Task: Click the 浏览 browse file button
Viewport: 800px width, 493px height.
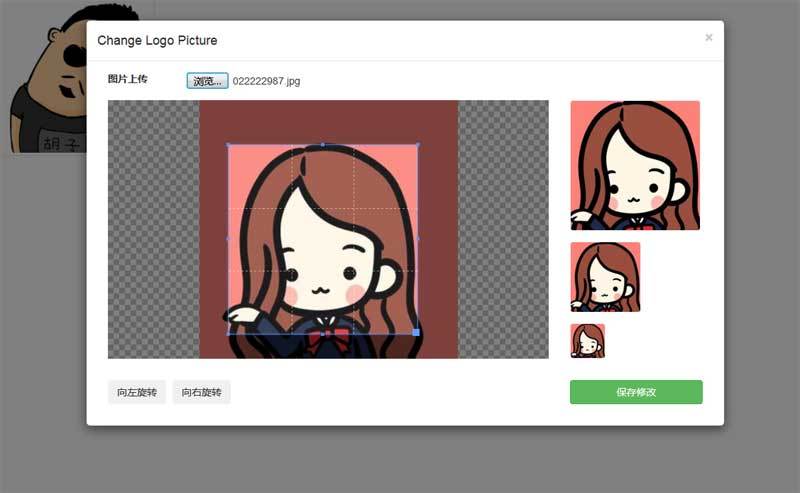Action: tap(207, 81)
